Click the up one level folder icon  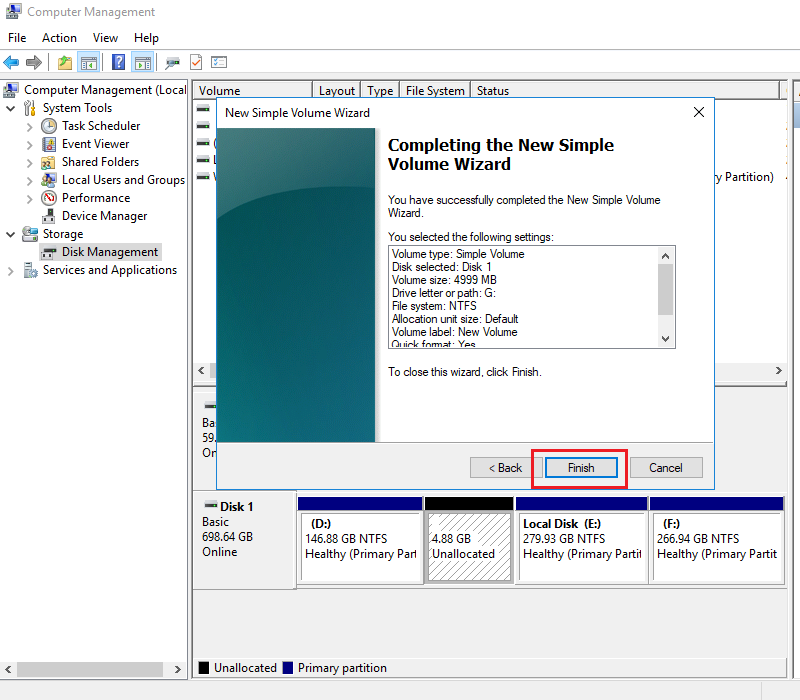point(65,62)
